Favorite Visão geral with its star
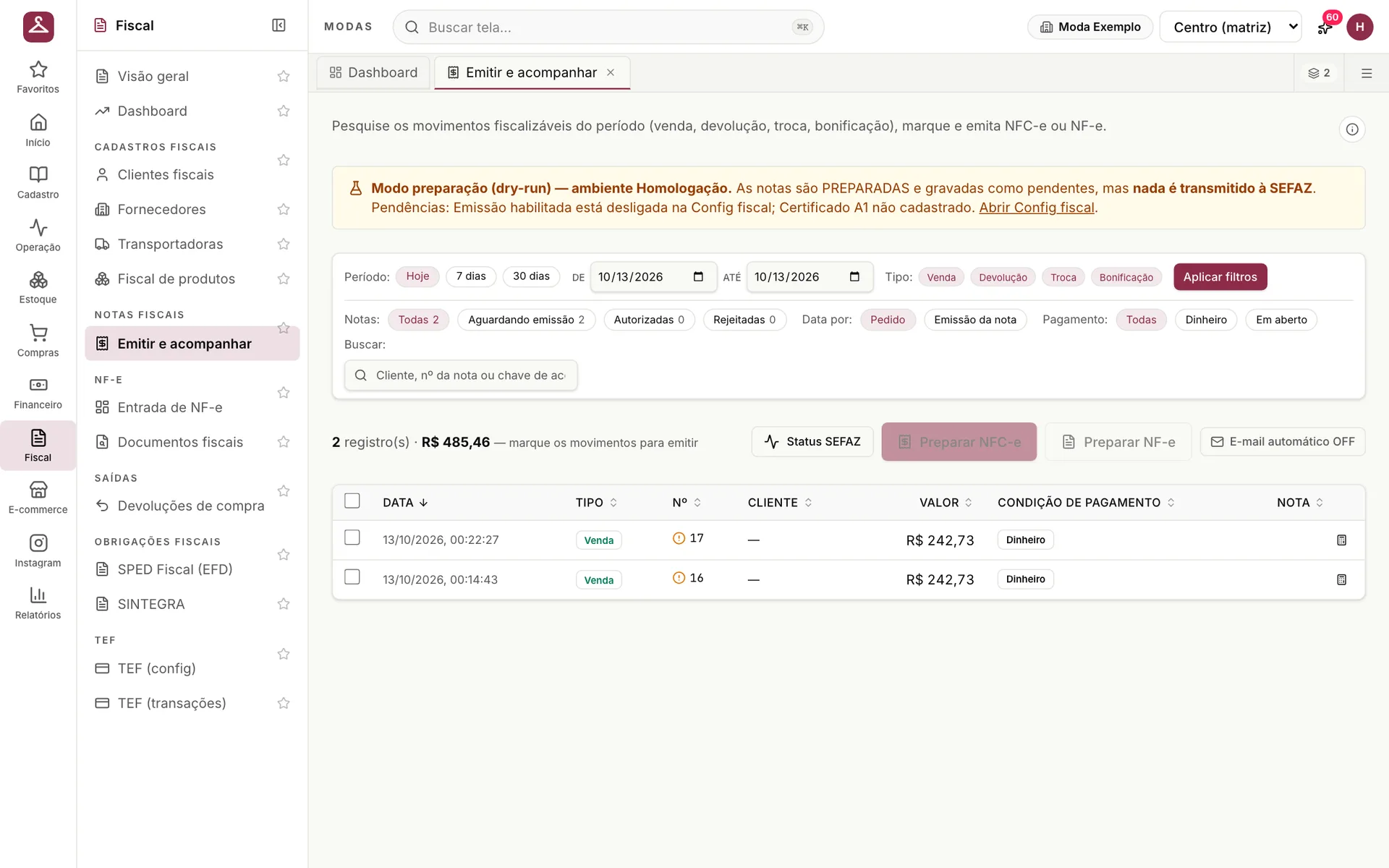This screenshot has height=868, width=1389. tap(284, 76)
